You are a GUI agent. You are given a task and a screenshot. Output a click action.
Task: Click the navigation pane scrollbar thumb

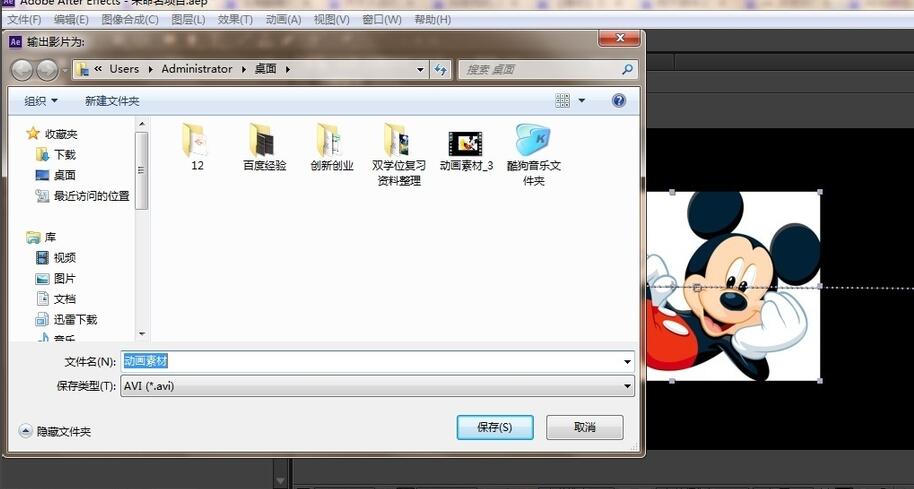click(142, 170)
